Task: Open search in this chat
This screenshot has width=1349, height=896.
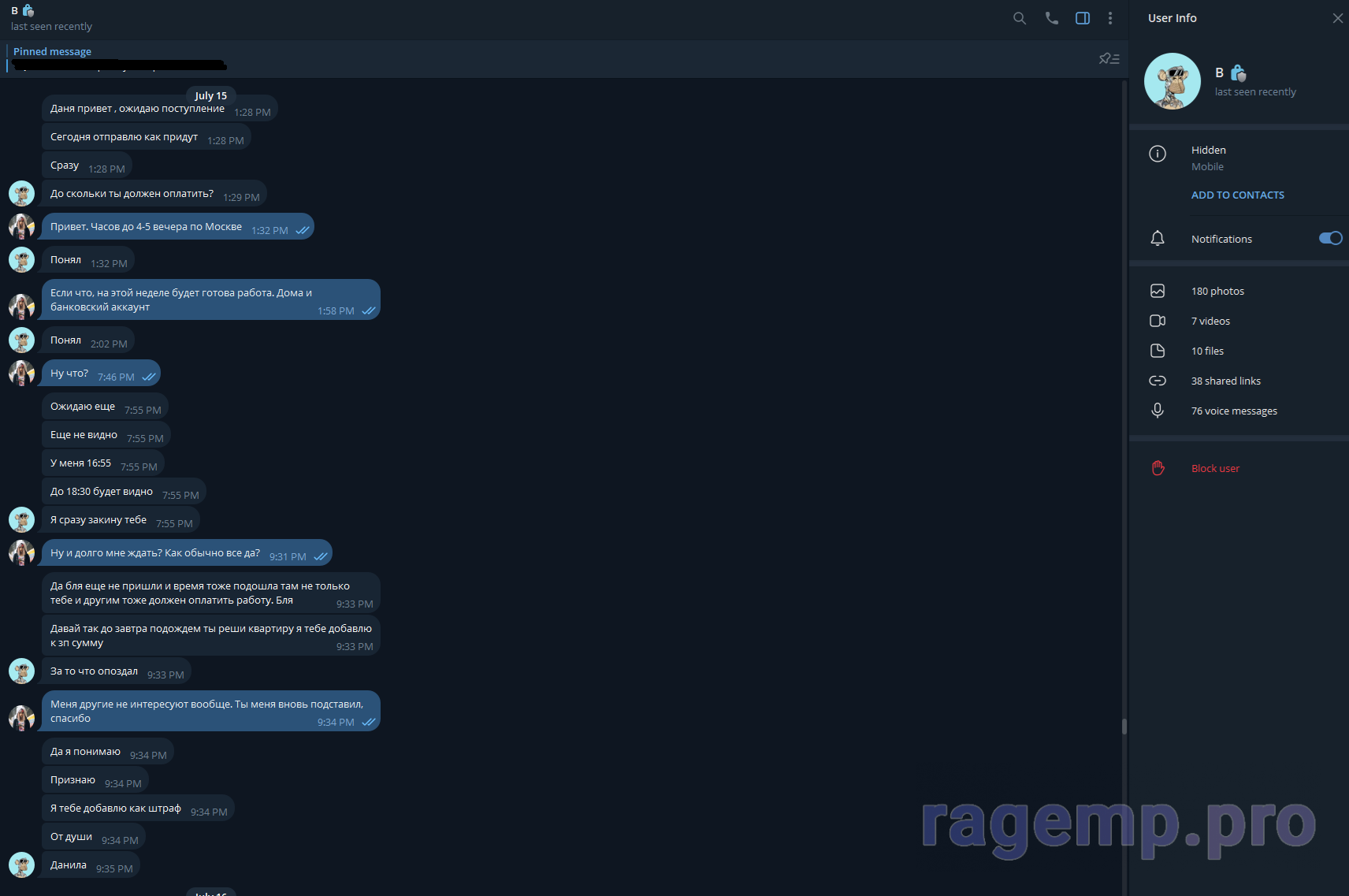Action: [1020, 18]
